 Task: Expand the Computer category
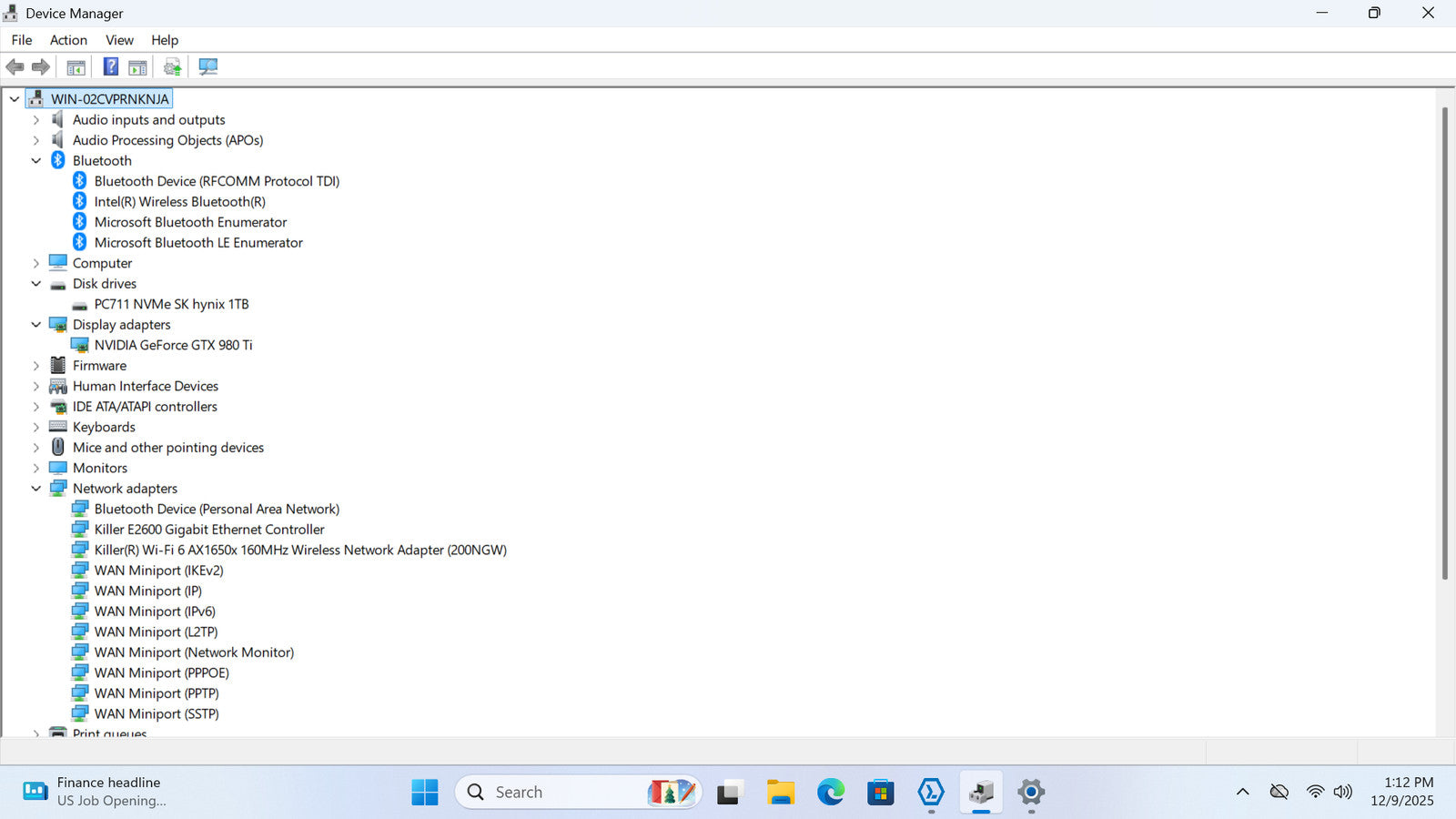[x=36, y=263]
